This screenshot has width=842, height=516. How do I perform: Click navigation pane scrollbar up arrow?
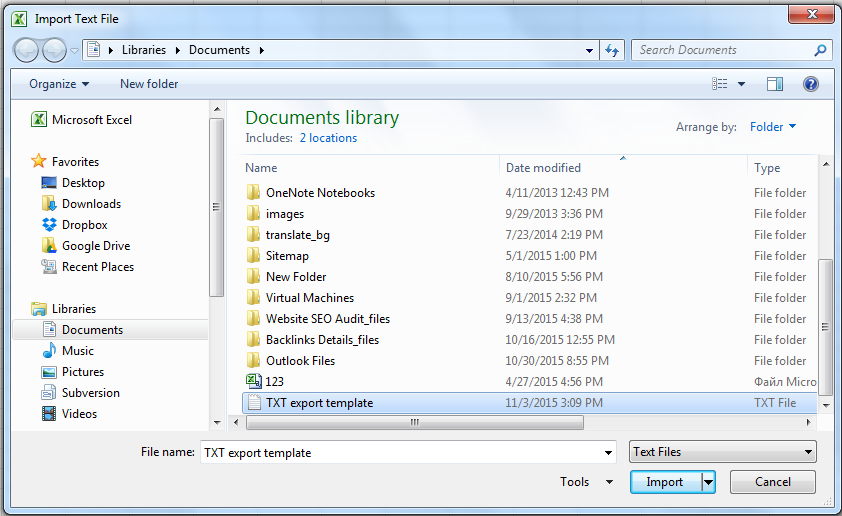[217, 109]
